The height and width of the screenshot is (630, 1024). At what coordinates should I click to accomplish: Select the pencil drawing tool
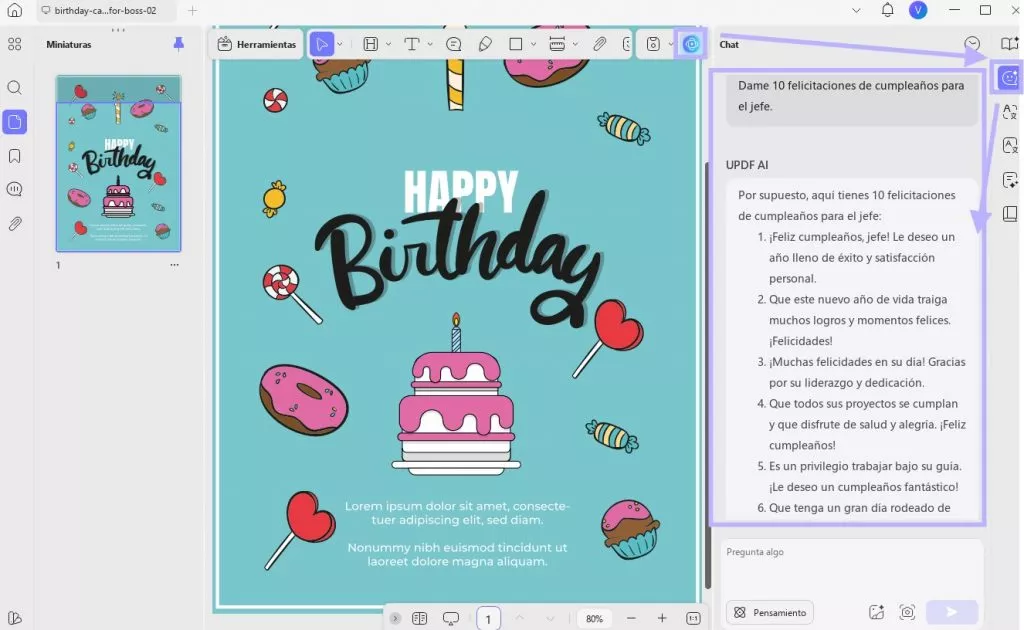point(485,44)
